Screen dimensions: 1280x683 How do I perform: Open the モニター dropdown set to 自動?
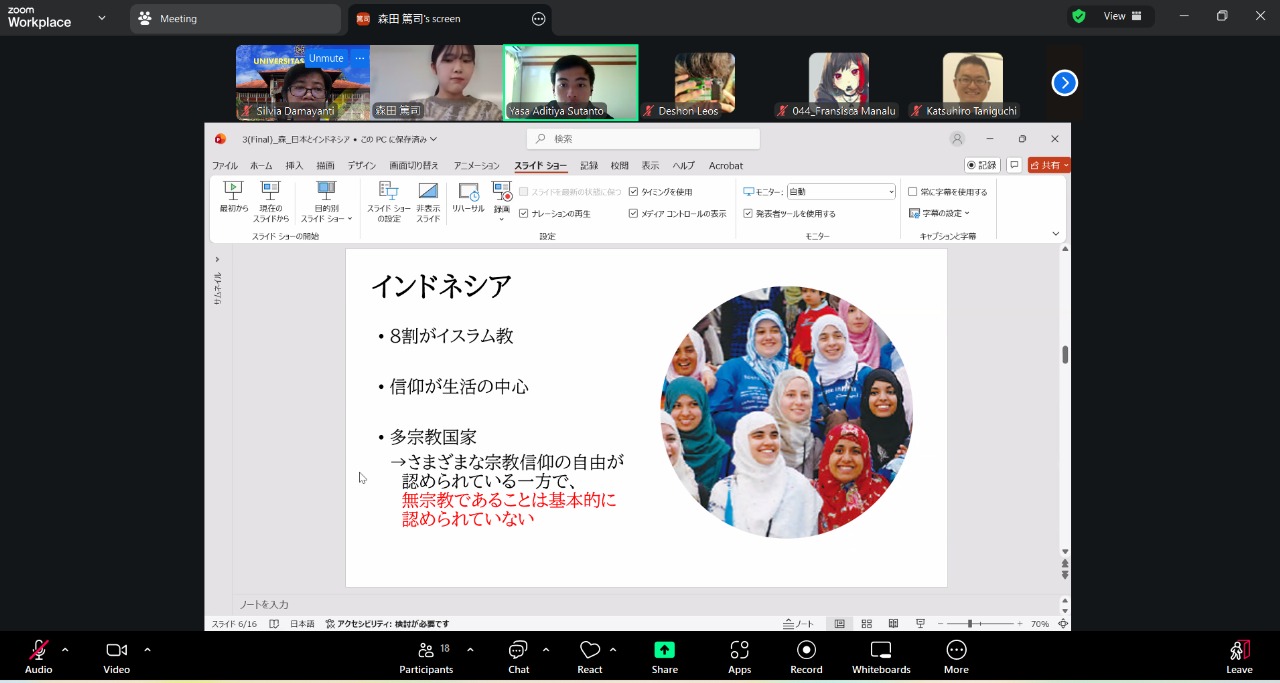pos(841,191)
